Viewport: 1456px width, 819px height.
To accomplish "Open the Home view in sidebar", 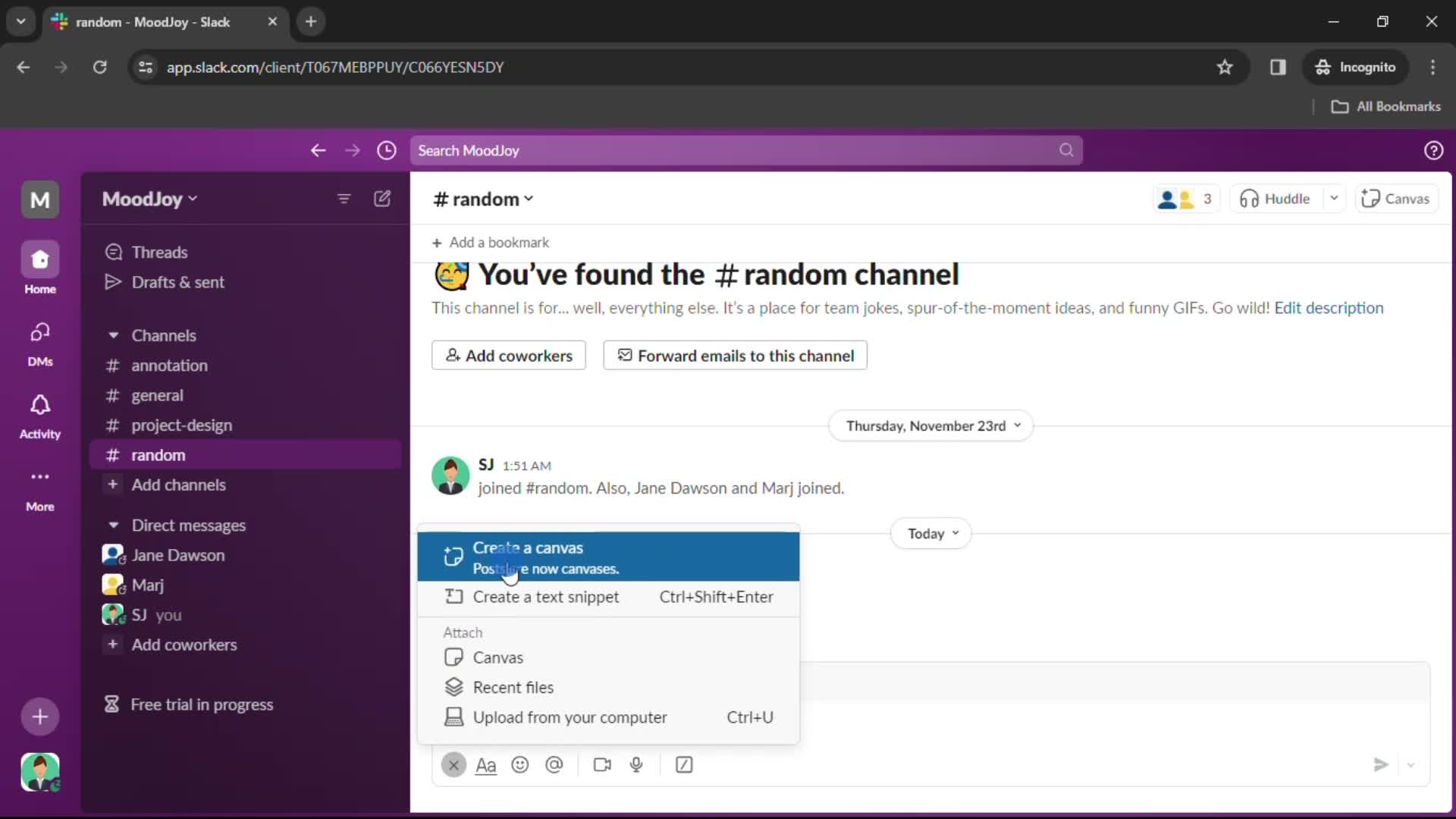I will pos(39,268).
